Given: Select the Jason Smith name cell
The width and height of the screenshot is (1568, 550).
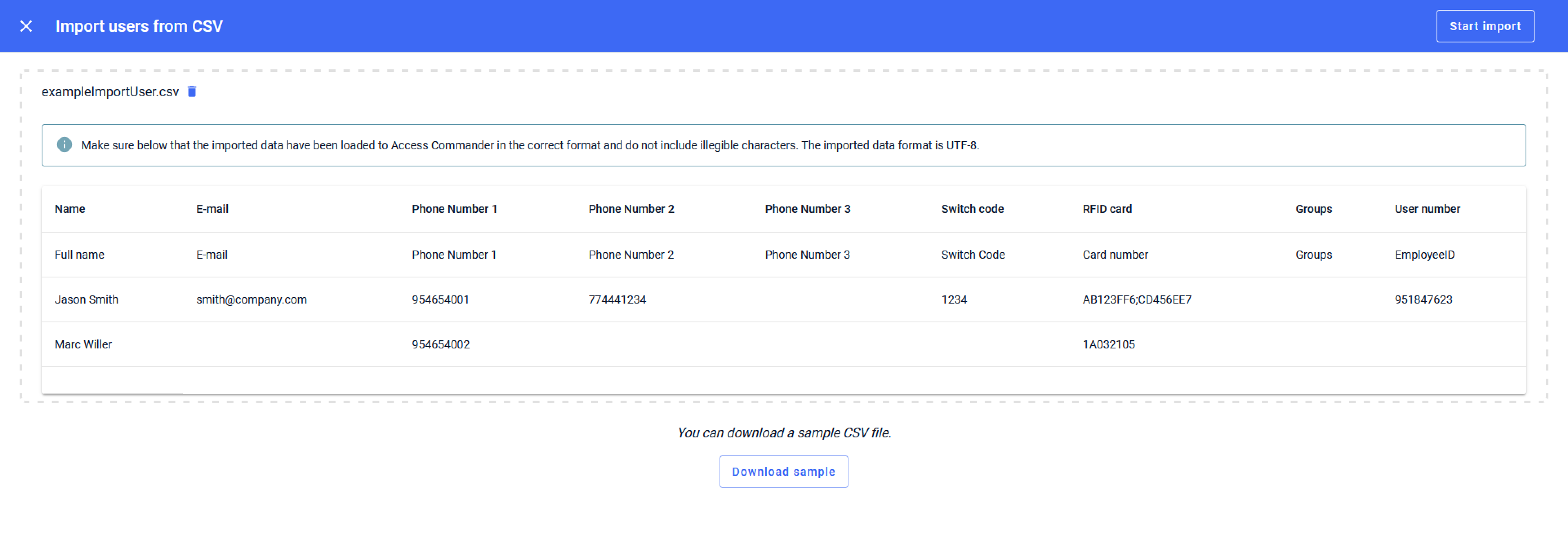Looking at the screenshot, I should point(87,299).
